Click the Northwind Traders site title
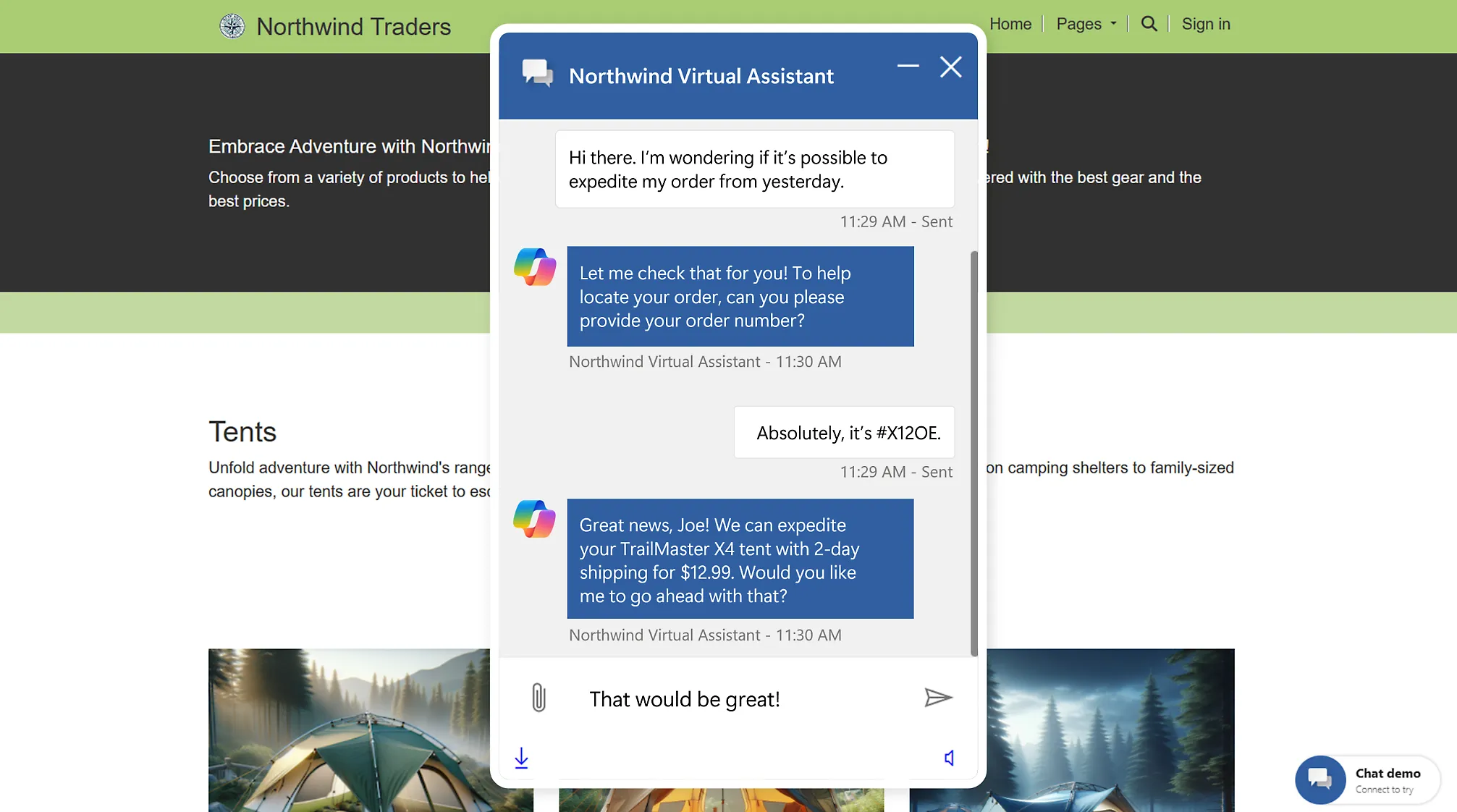 tap(353, 27)
